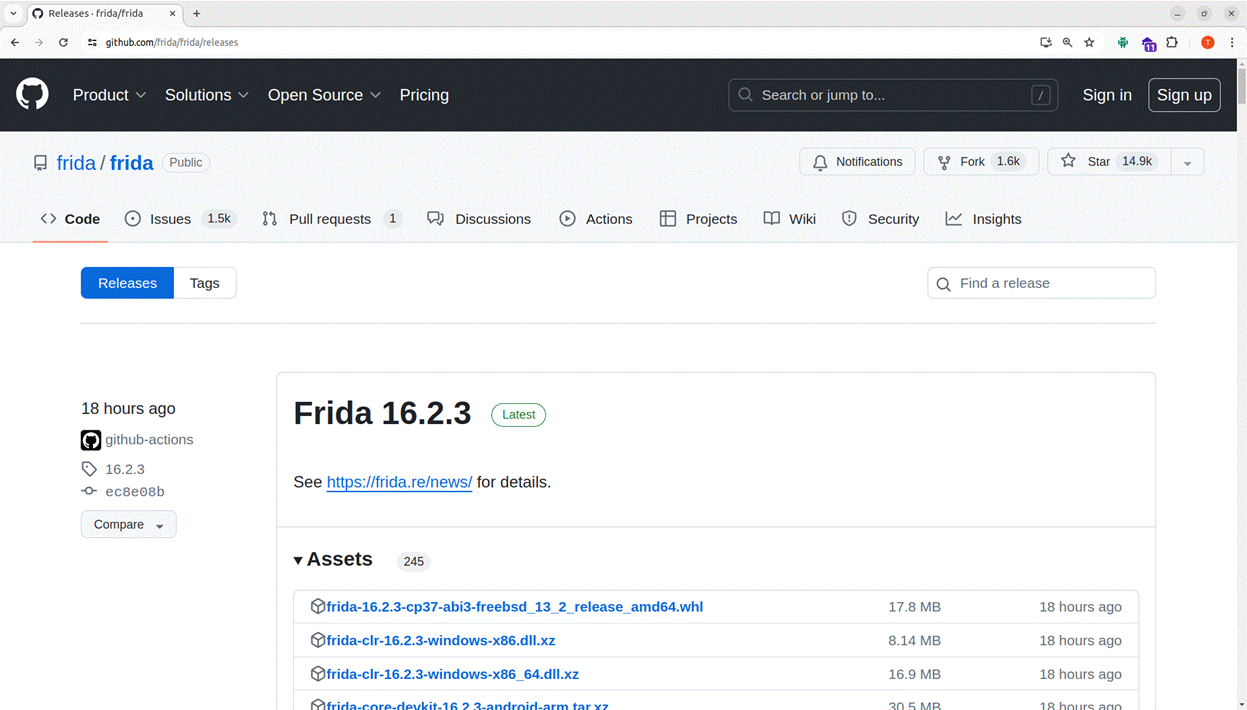The height and width of the screenshot is (710, 1247).
Task: Select the Releases button
Action: click(x=127, y=283)
